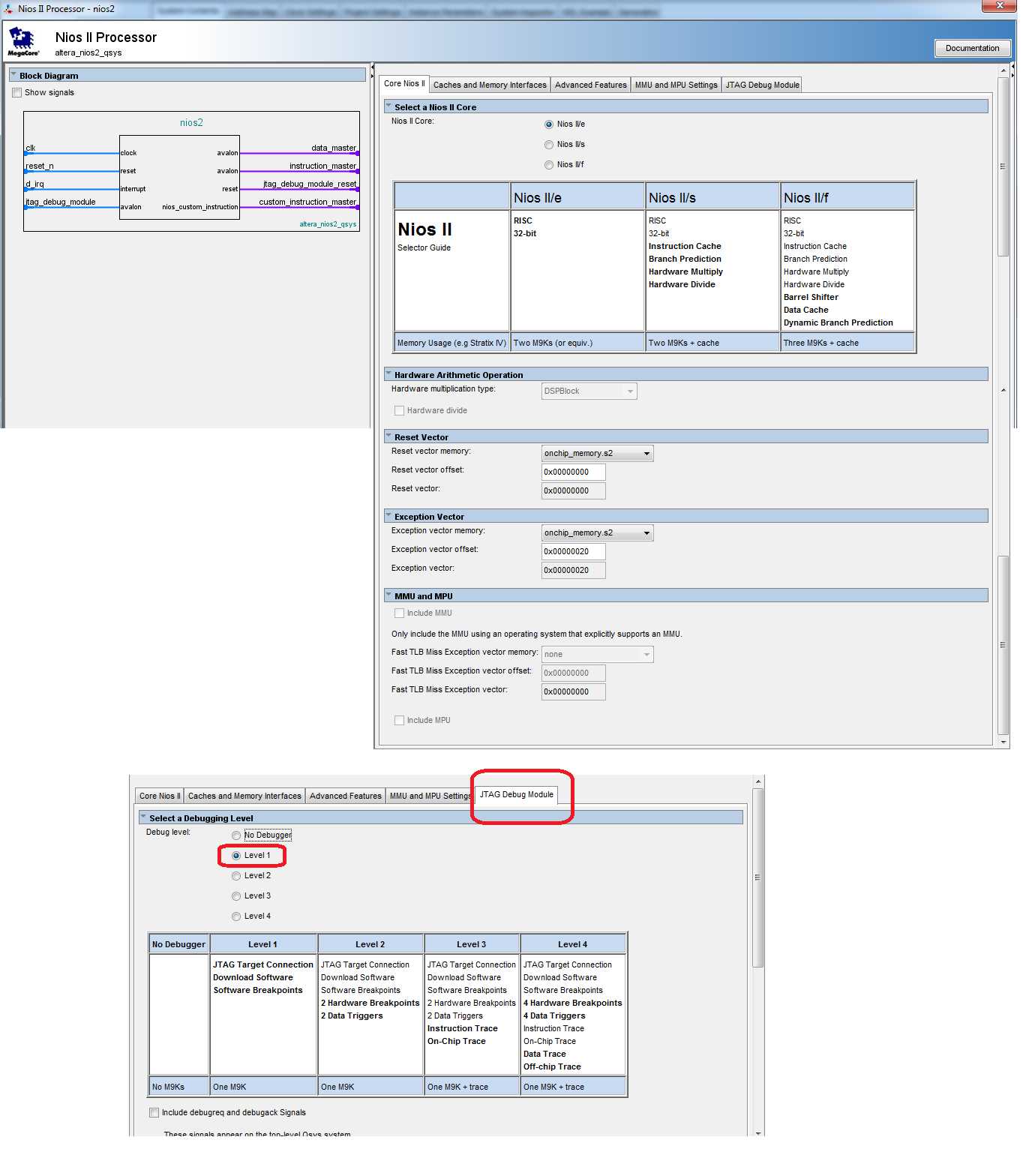The image size is (1023, 1176).
Task: Click the Exception vector value field
Action: tap(573, 571)
